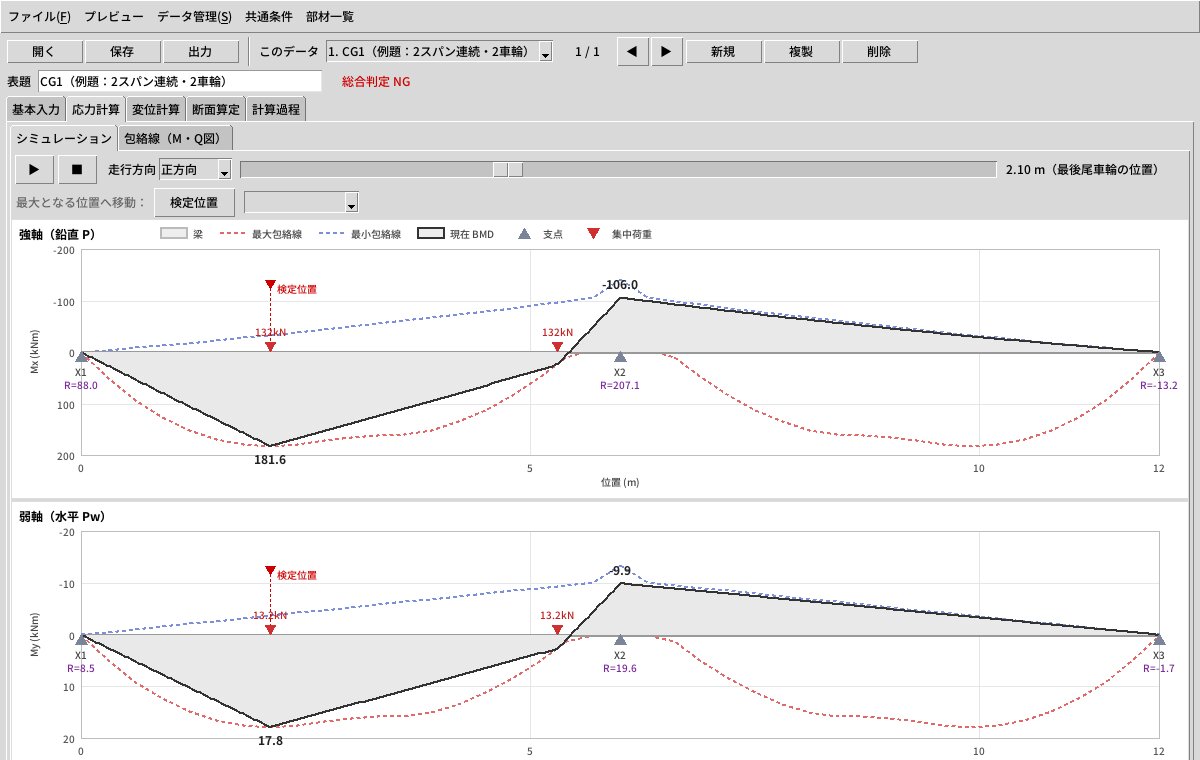Click the axle position slider track
1200x760 pixels.
pyautogui.click(x=618, y=170)
